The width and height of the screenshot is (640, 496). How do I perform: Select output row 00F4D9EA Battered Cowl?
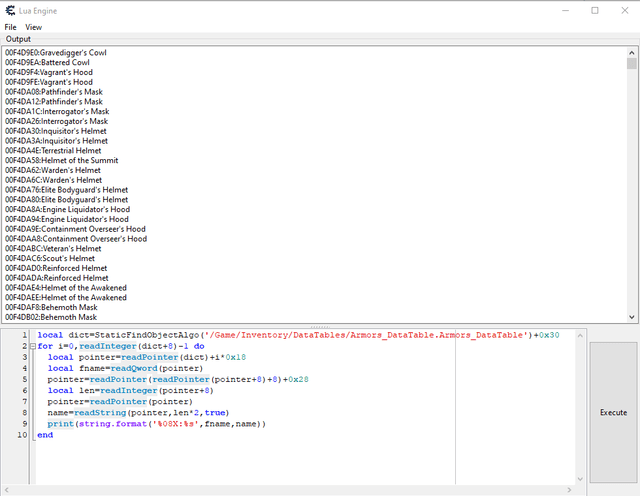[47, 62]
